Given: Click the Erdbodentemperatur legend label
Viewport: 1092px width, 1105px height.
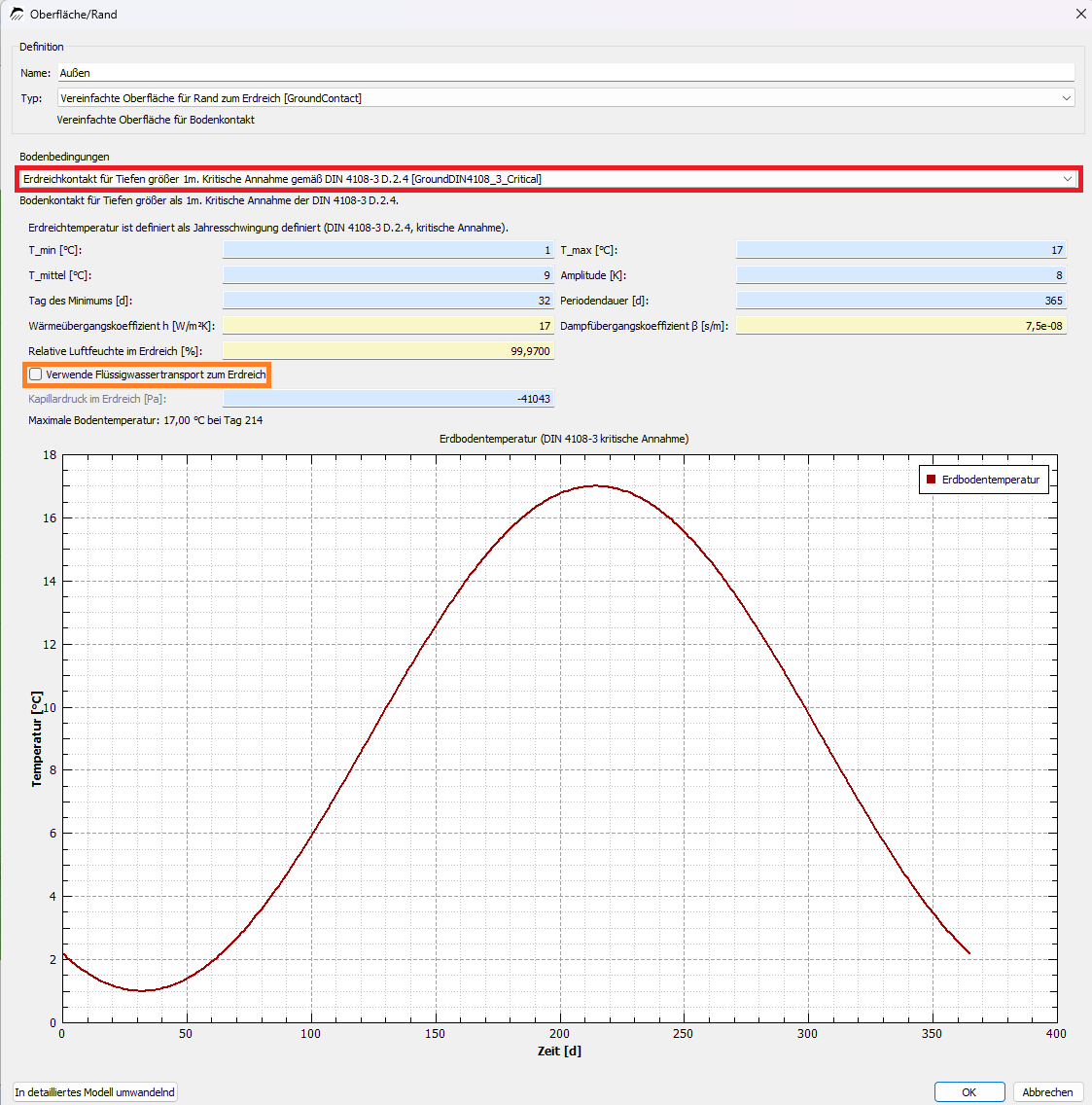Looking at the screenshot, I should click(991, 480).
